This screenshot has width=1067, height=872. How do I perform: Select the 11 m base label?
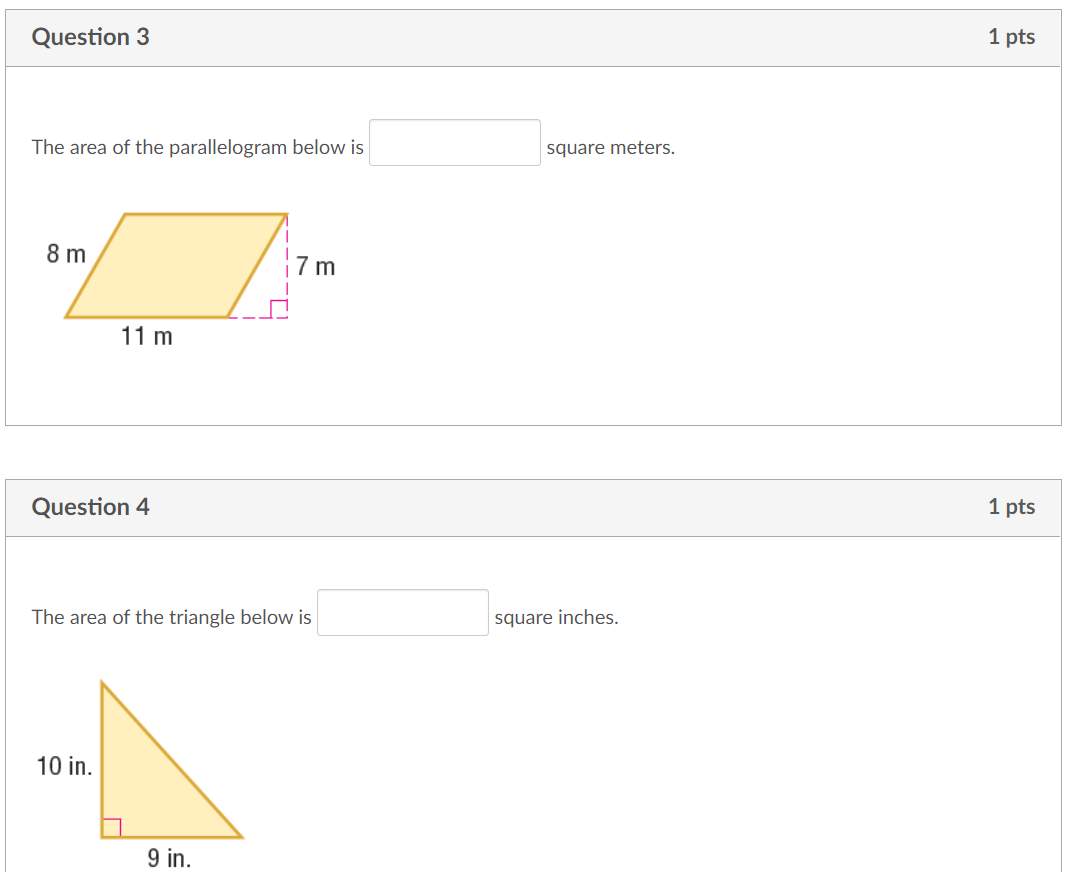pos(146,337)
